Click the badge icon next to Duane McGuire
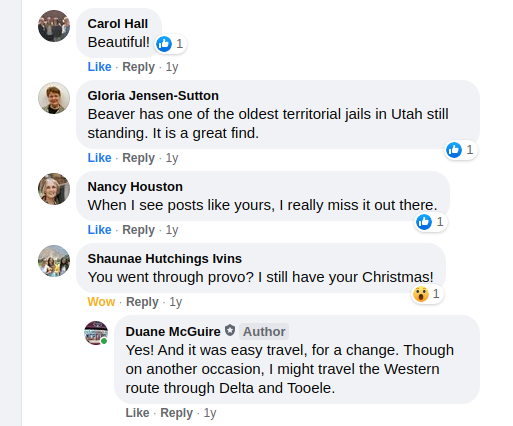The height and width of the screenshot is (426, 513). point(230,331)
